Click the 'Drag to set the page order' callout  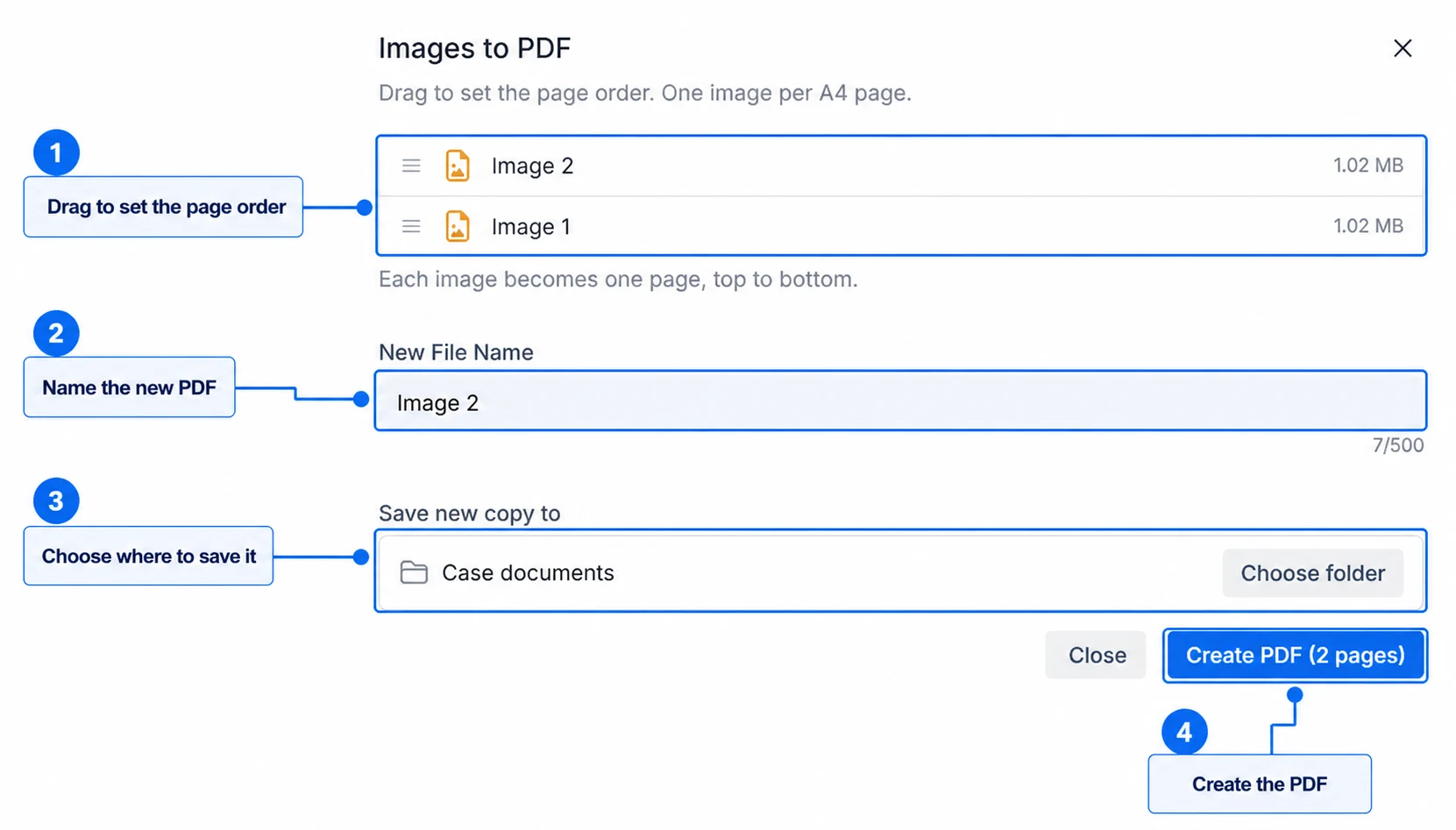point(163,207)
